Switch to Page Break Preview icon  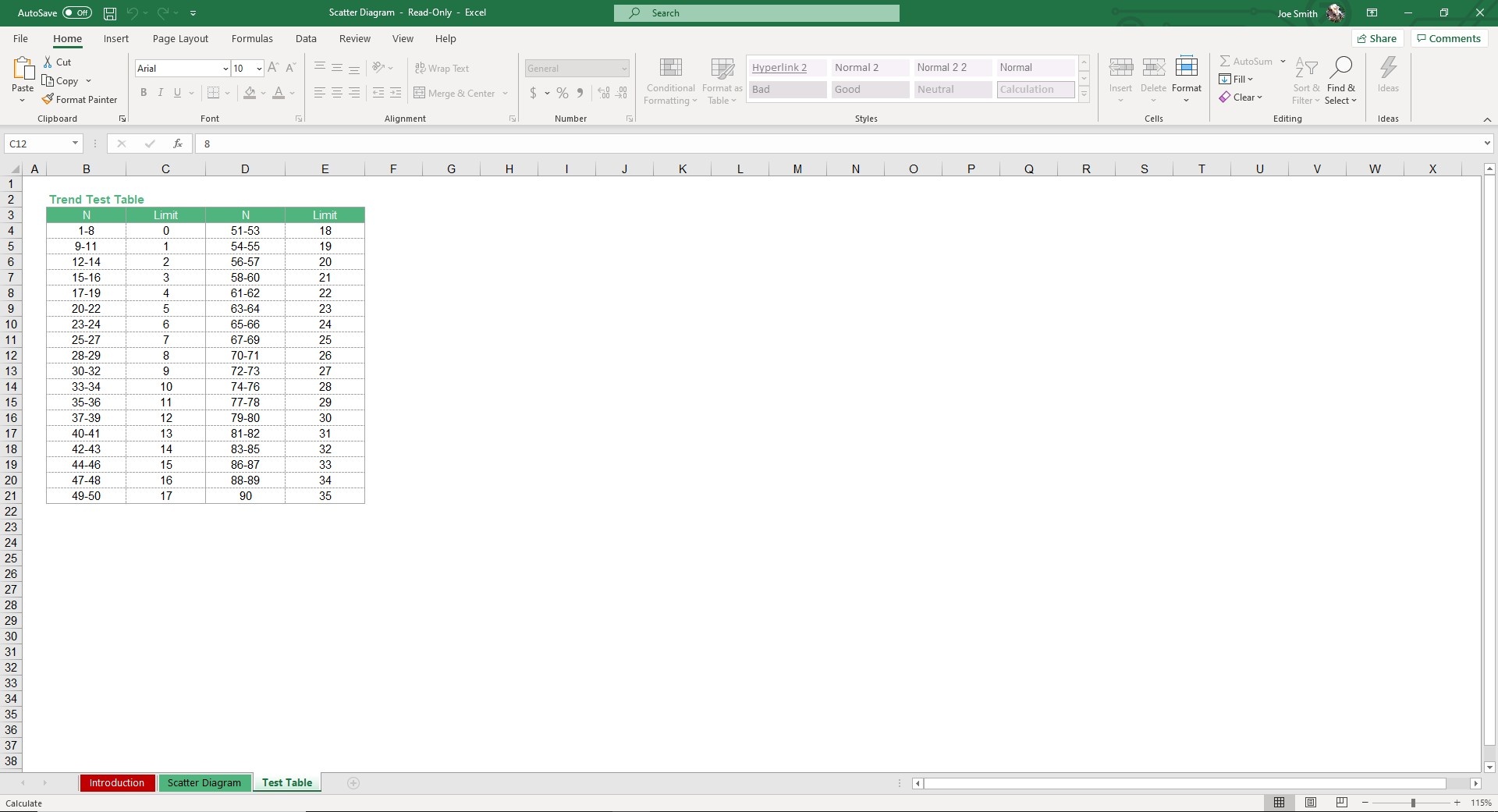point(1342,803)
